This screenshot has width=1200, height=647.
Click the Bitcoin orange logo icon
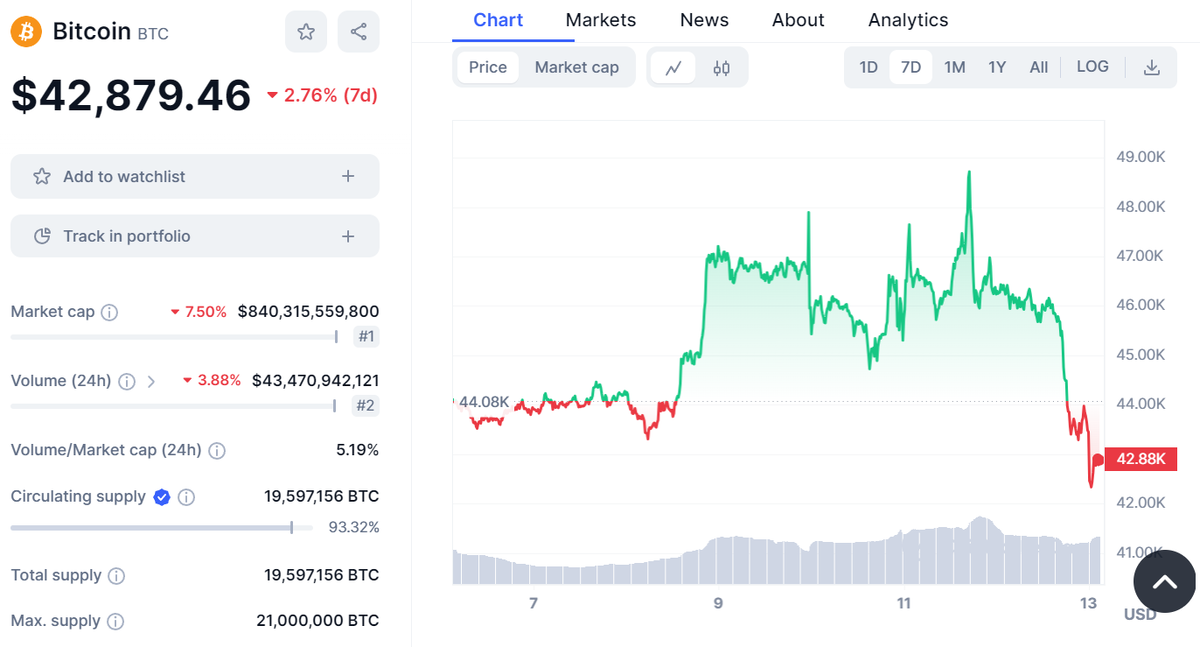[27, 31]
